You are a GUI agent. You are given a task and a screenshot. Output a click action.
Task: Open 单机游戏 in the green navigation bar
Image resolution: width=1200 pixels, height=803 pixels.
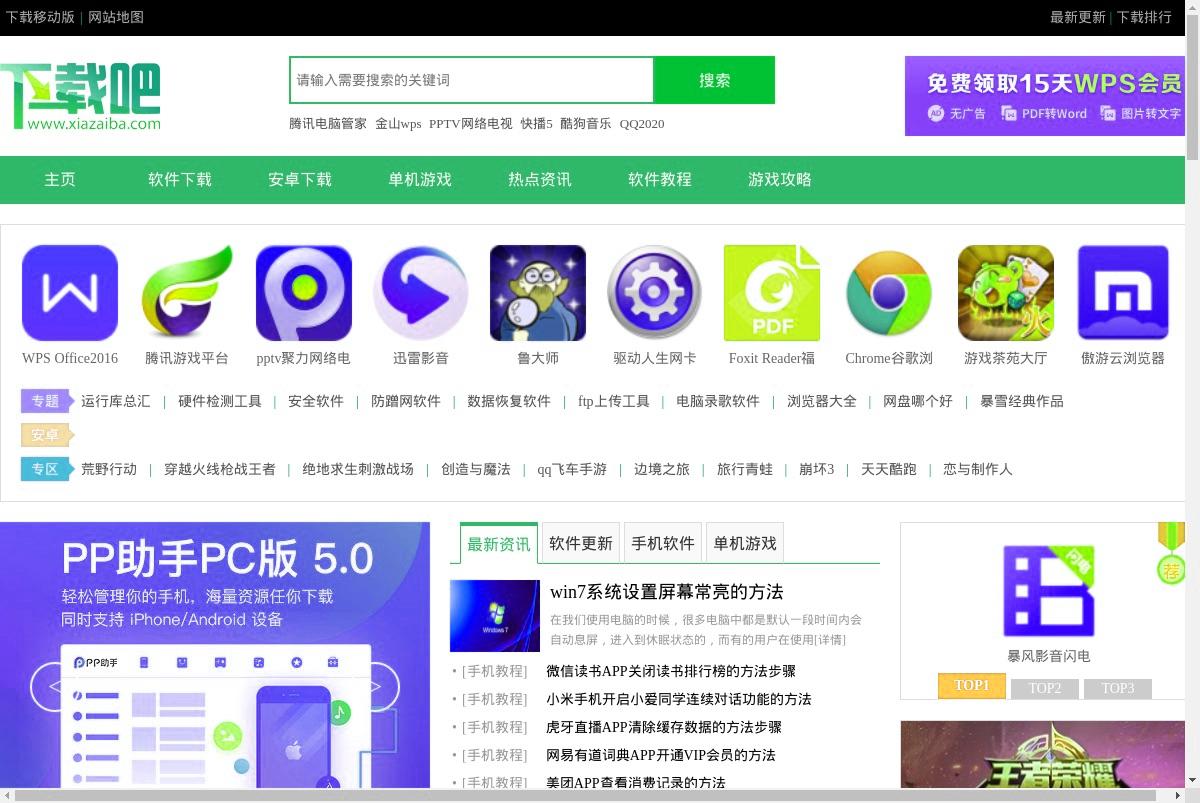pyautogui.click(x=420, y=180)
